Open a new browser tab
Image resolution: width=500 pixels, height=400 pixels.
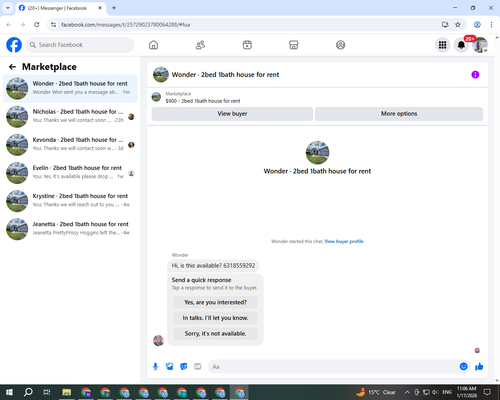(x=114, y=8)
